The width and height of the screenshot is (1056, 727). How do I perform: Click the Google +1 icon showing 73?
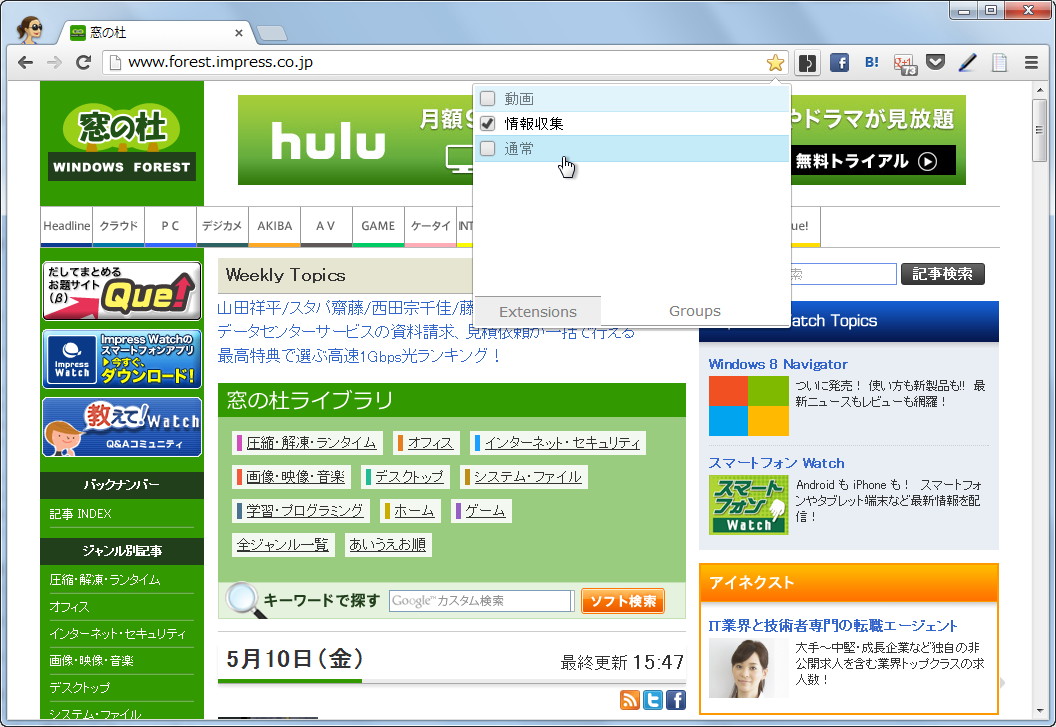point(903,62)
